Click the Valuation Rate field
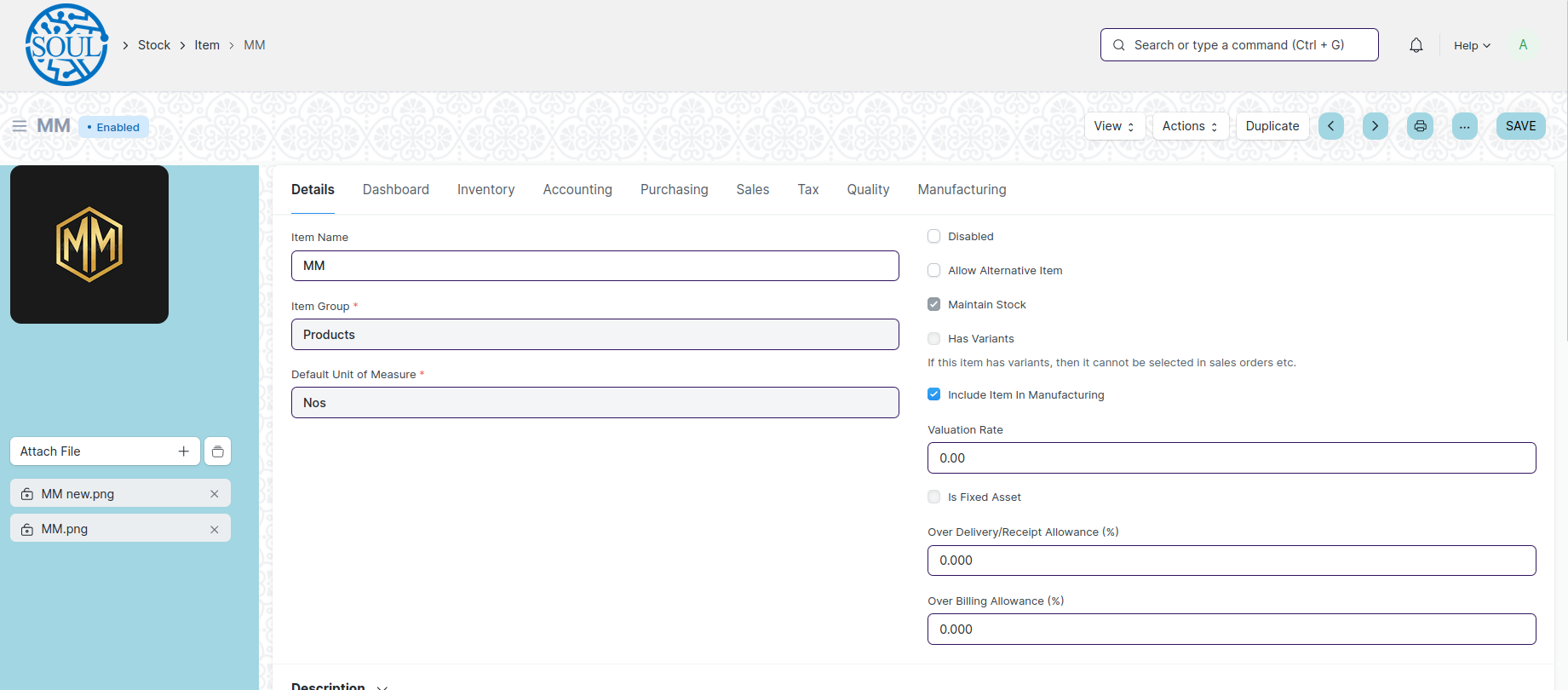Screen dimensions: 1568x690 point(1232,458)
